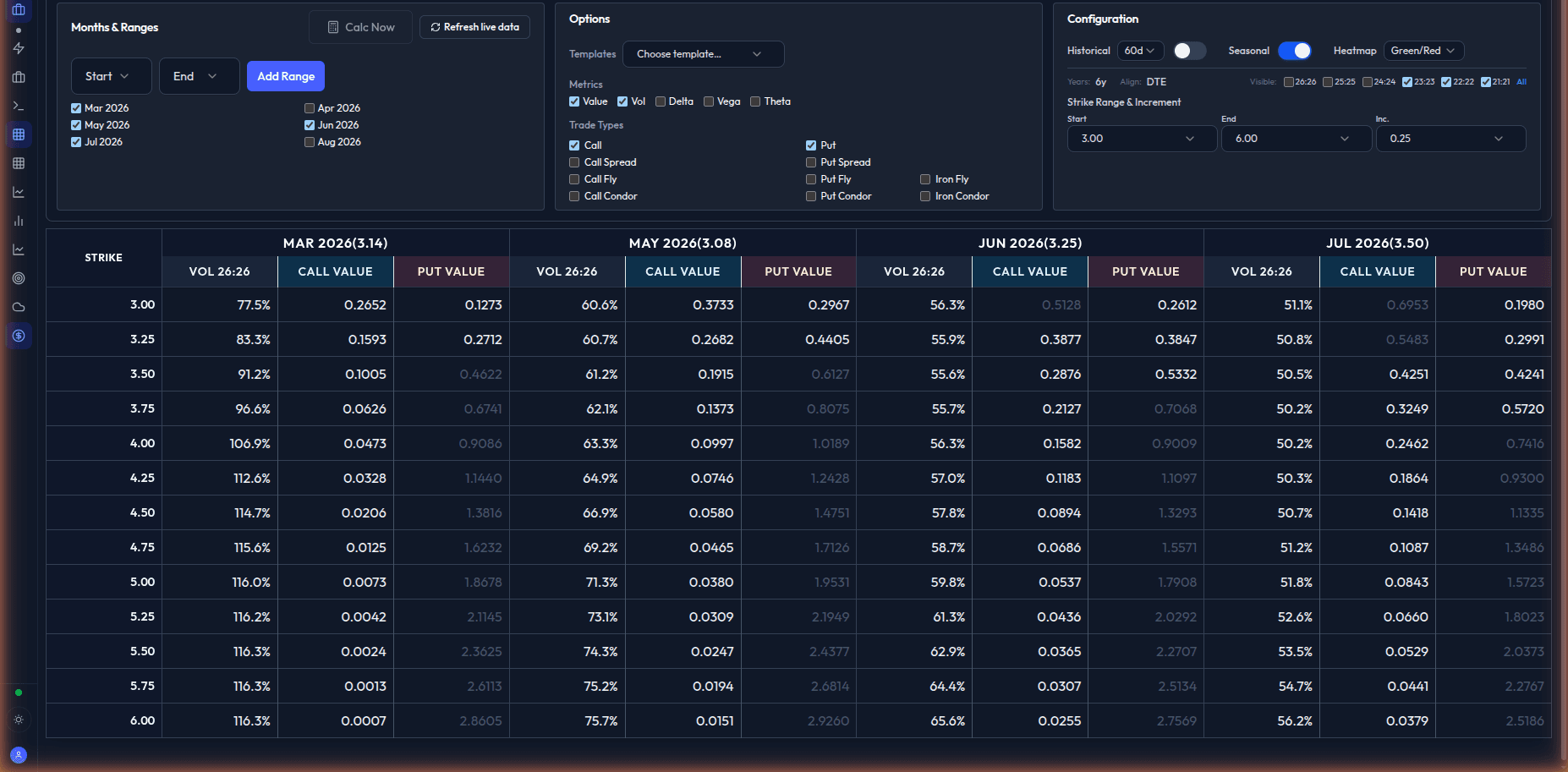
Task: Click the Refresh live data button
Action: point(474,26)
